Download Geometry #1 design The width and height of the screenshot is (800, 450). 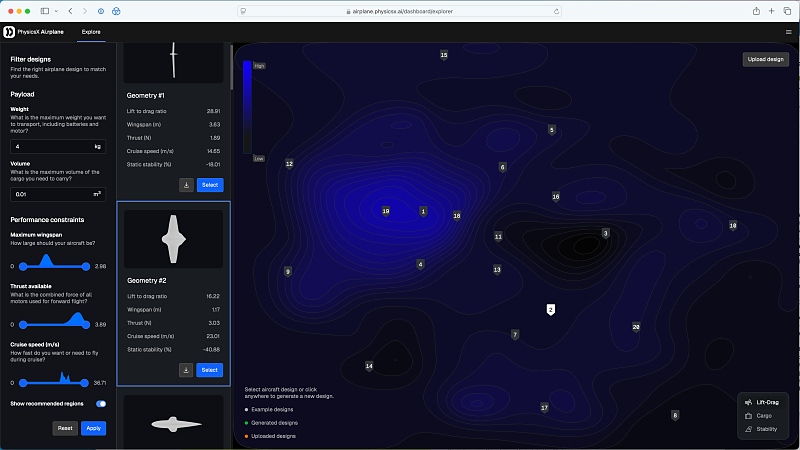click(186, 185)
